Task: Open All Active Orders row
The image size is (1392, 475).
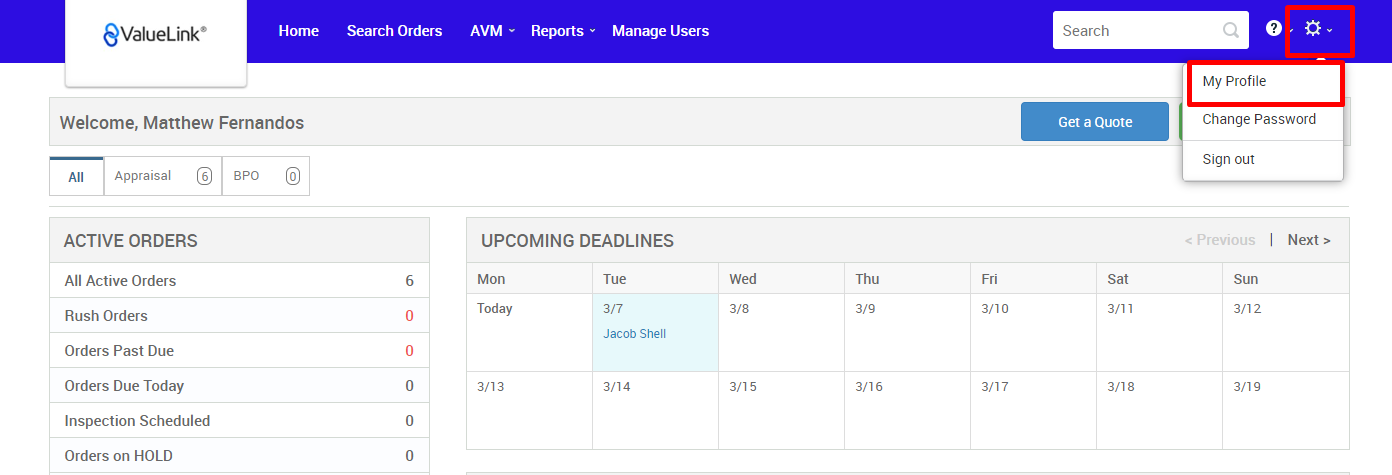Action: click(239, 281)
